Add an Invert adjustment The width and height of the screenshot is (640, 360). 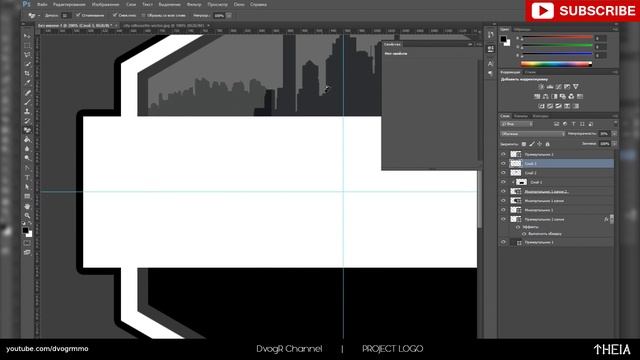coord(542,106)
